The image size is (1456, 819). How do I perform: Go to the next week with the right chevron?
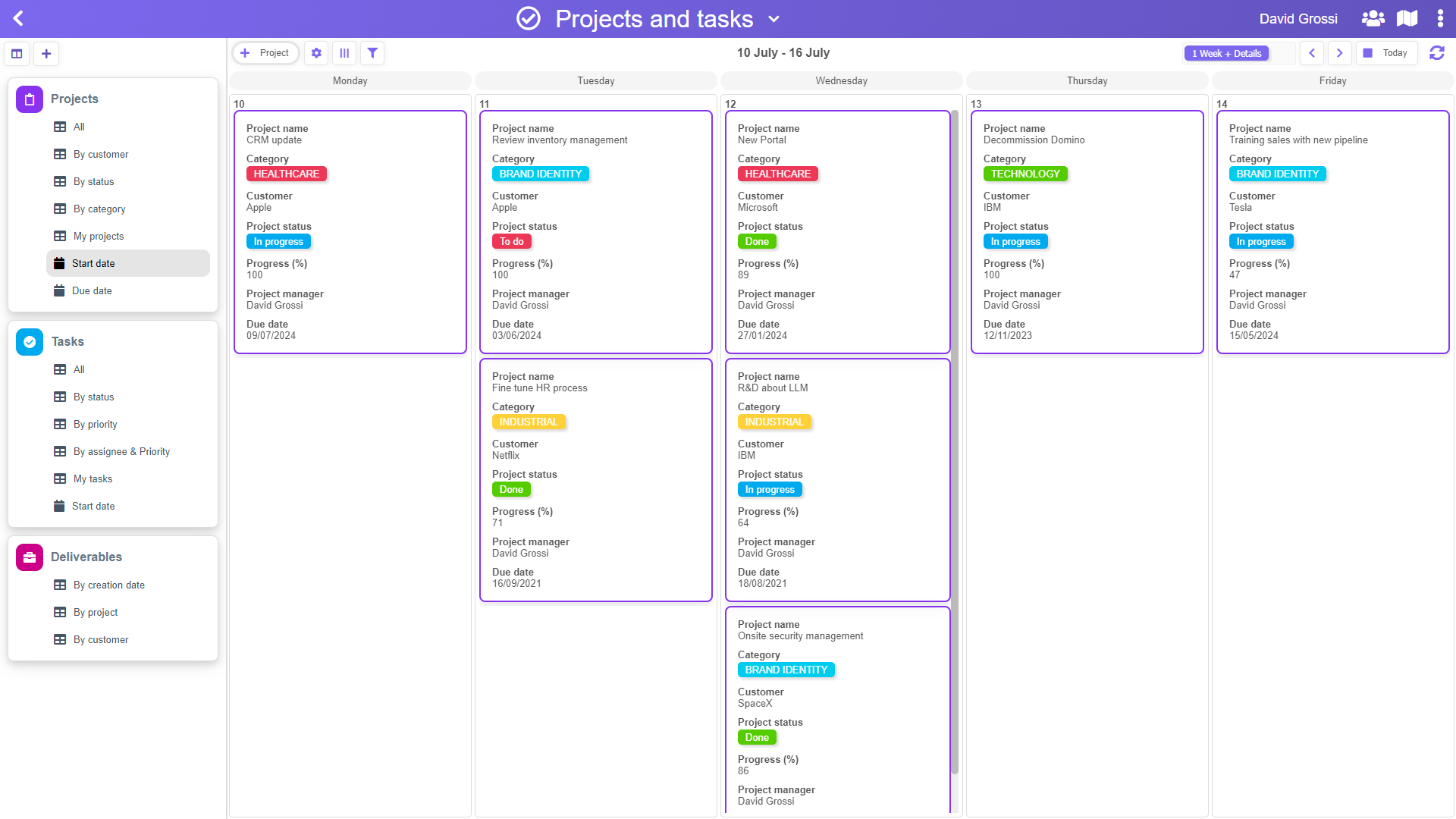(1339, 53)
